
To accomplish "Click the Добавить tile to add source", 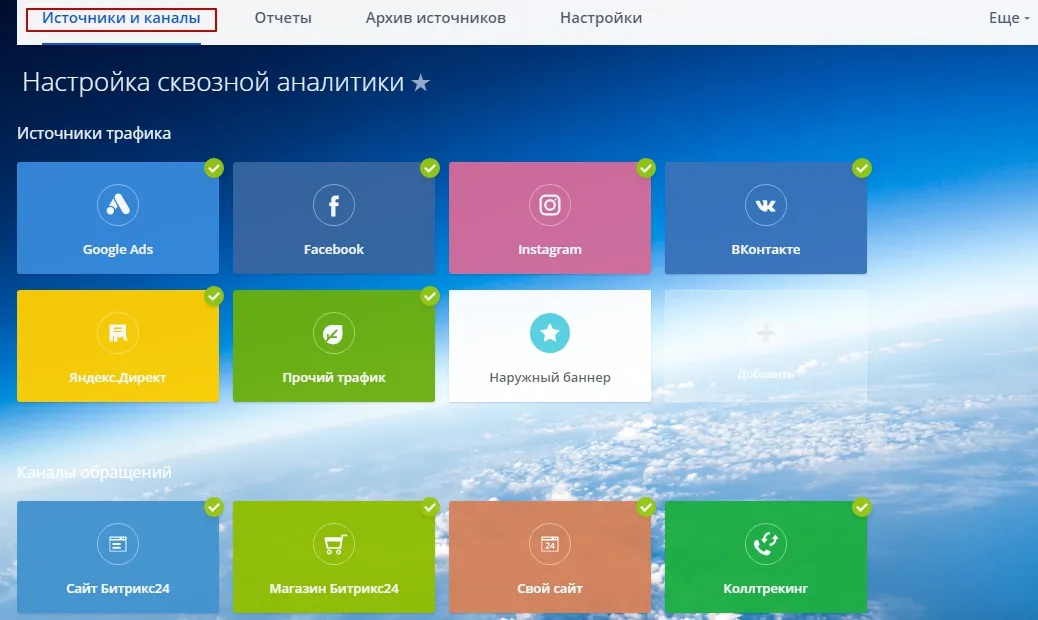I will click(x=765, y=346).
